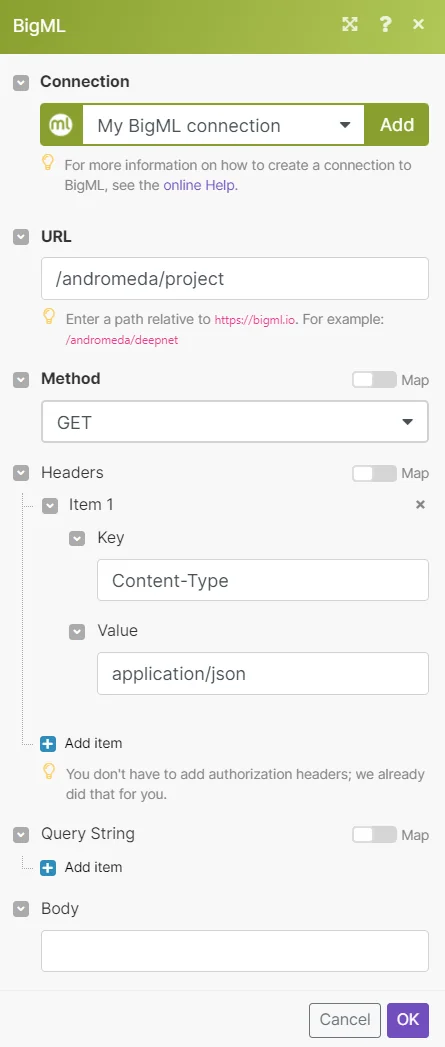
Task: Click the plus icon under Headers
Action: coord(48,743)
